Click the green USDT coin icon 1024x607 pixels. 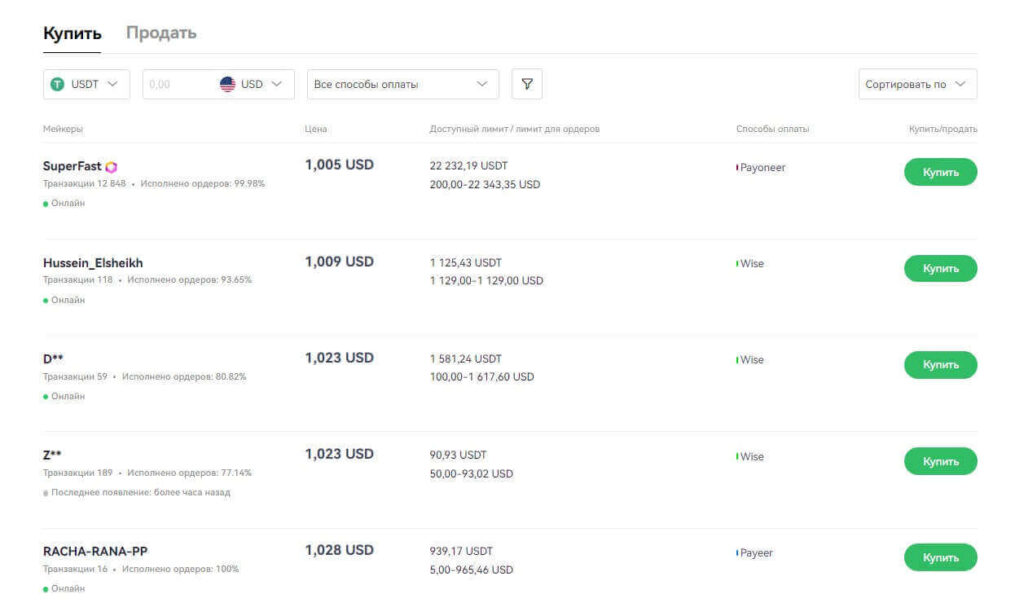58,85
